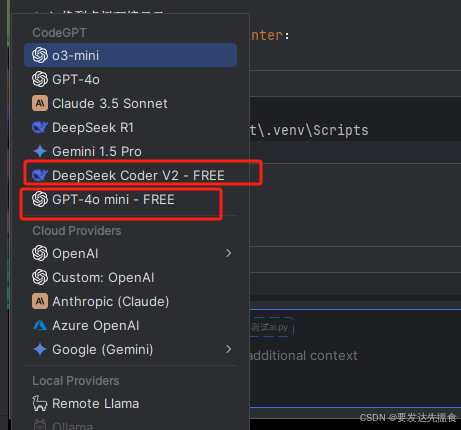Viewport: 461px width, 430px height.
Task: Click the whale icon for DeepSeek Coder V2
Action: pyautogui.click(x=40, y=175)
